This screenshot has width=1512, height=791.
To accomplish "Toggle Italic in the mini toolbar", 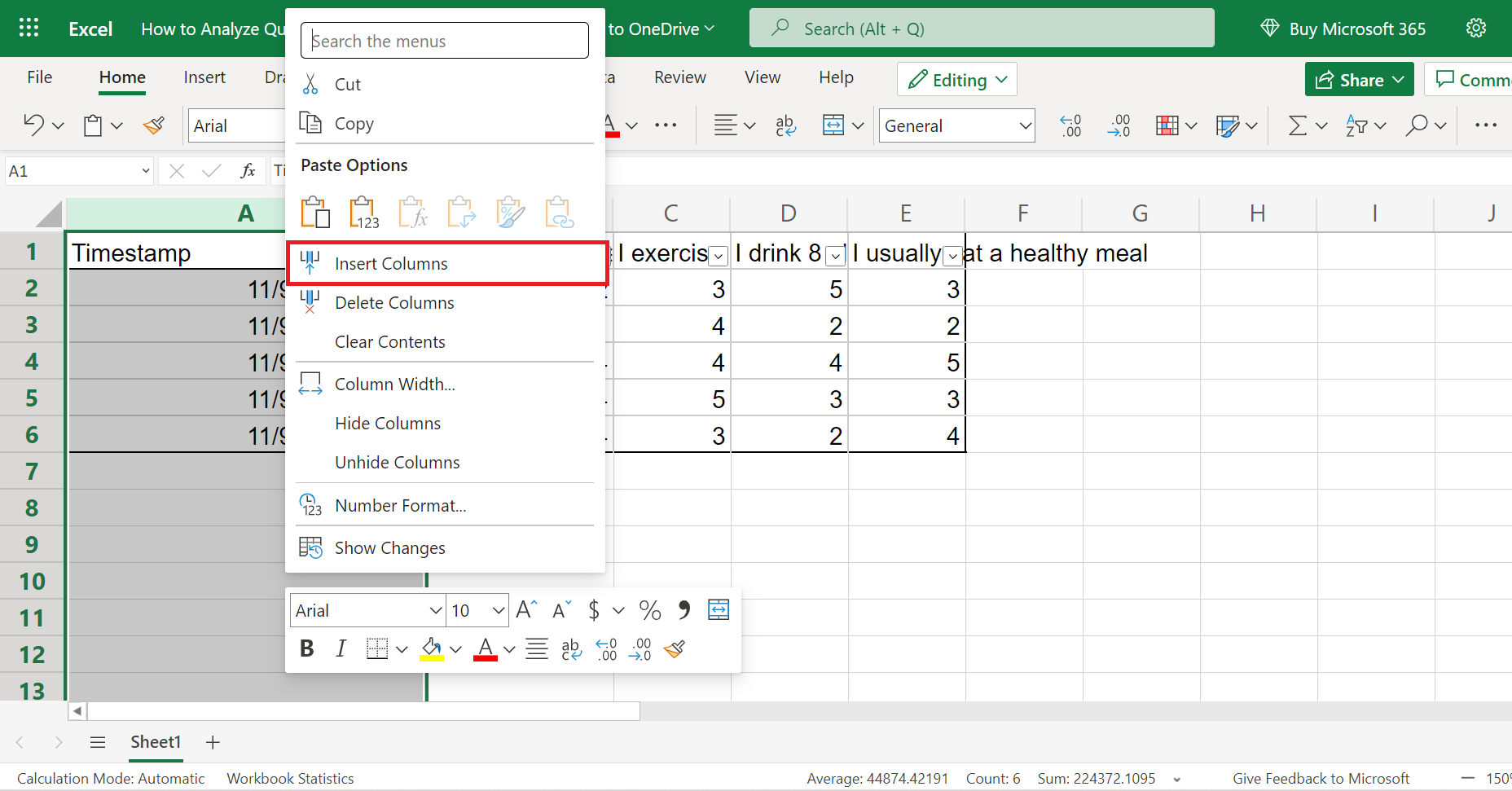I will point(341,648).
